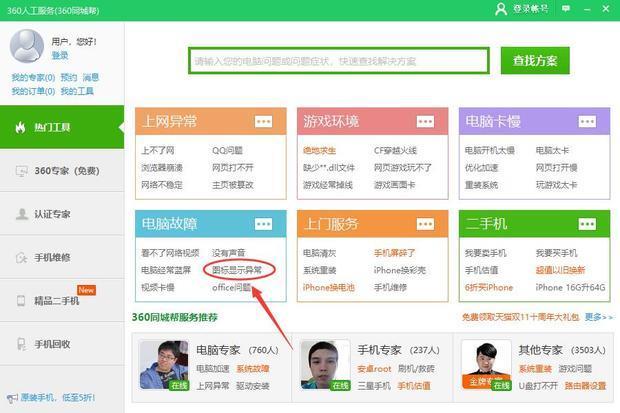Click the user avatar icon in the sidebar
This screenshot has height=413, width=620.
[x=26, y=45]
